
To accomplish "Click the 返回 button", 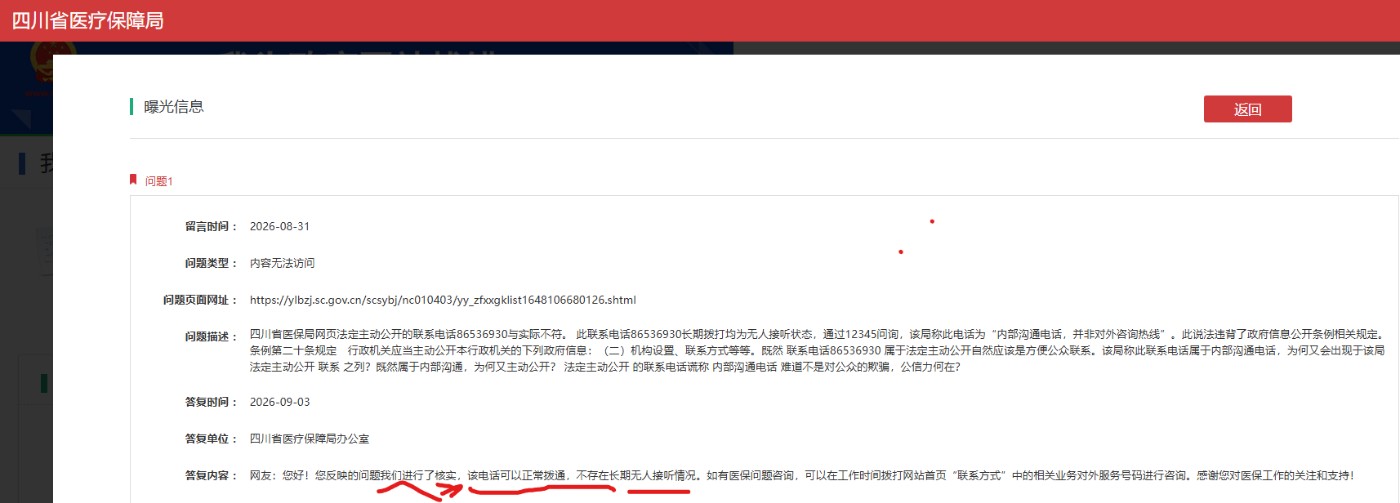I will tap(1247, 109).
